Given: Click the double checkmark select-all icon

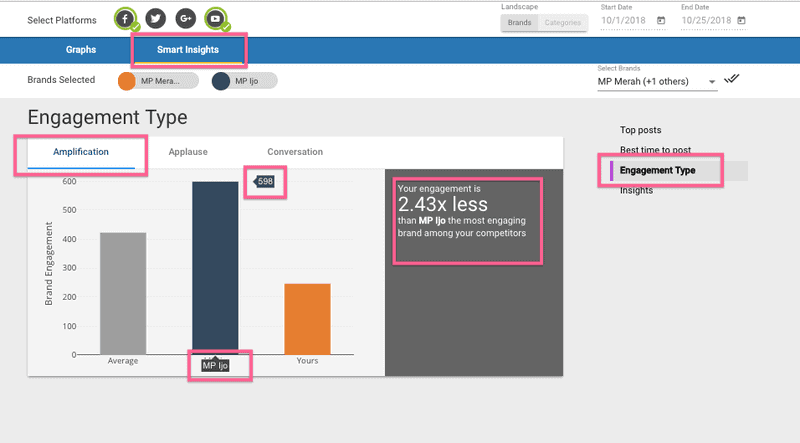Looking at the screenshot, I should (732, 80).
